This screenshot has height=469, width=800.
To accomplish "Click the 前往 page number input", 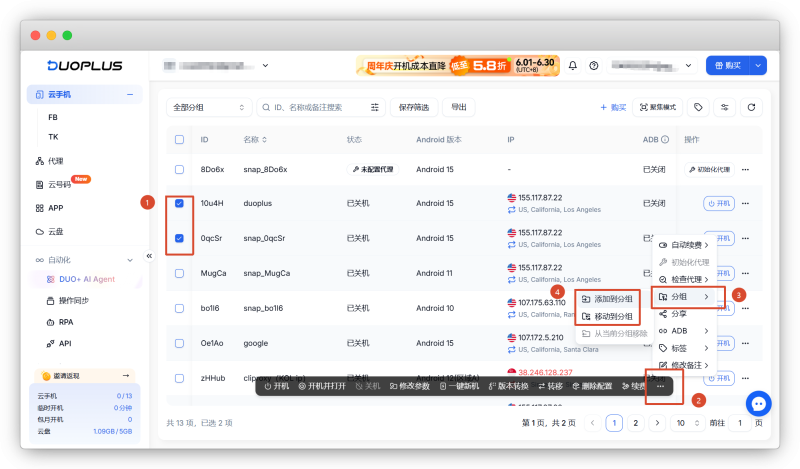I will click(740, 423).
